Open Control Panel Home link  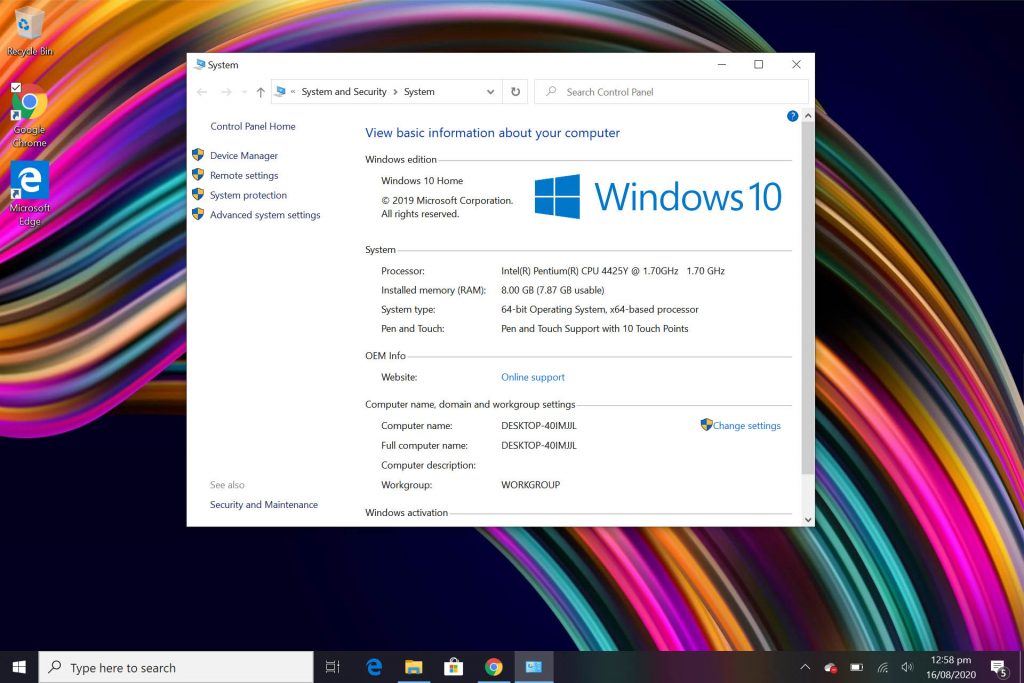[253, 127]
